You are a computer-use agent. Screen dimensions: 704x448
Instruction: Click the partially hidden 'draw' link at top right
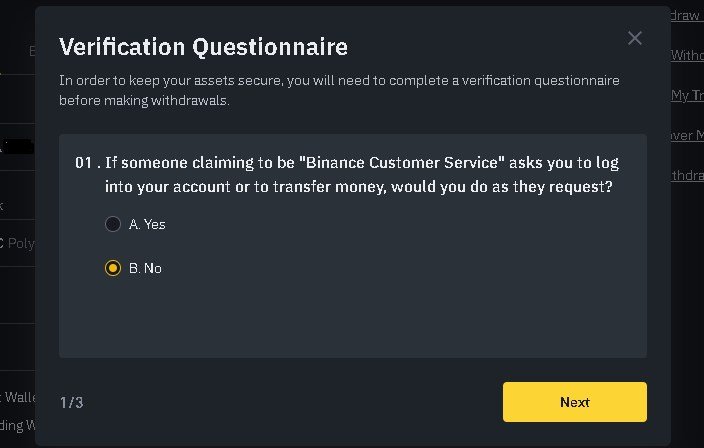click(x=686, y=16)
